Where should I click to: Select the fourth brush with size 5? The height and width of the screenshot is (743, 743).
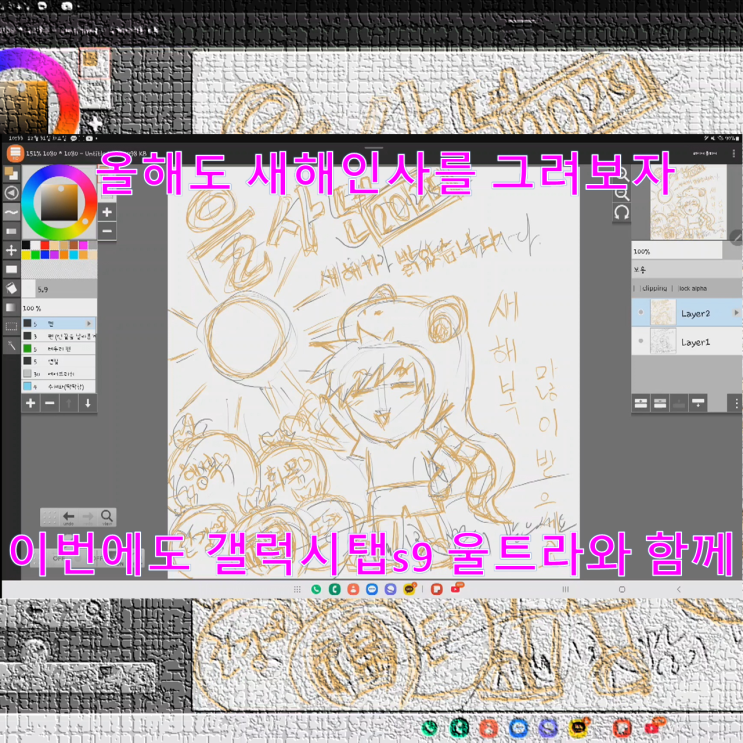(59, 361)
